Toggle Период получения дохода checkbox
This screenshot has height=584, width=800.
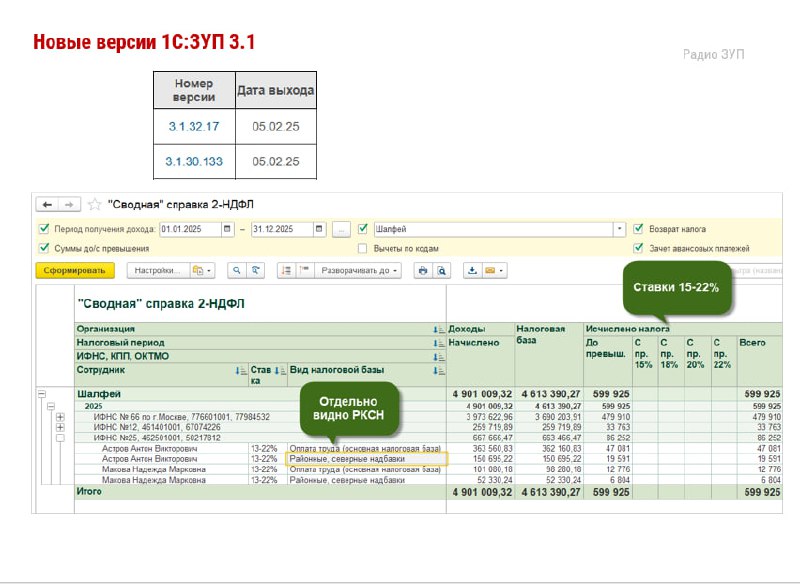(x=44, y=228)
